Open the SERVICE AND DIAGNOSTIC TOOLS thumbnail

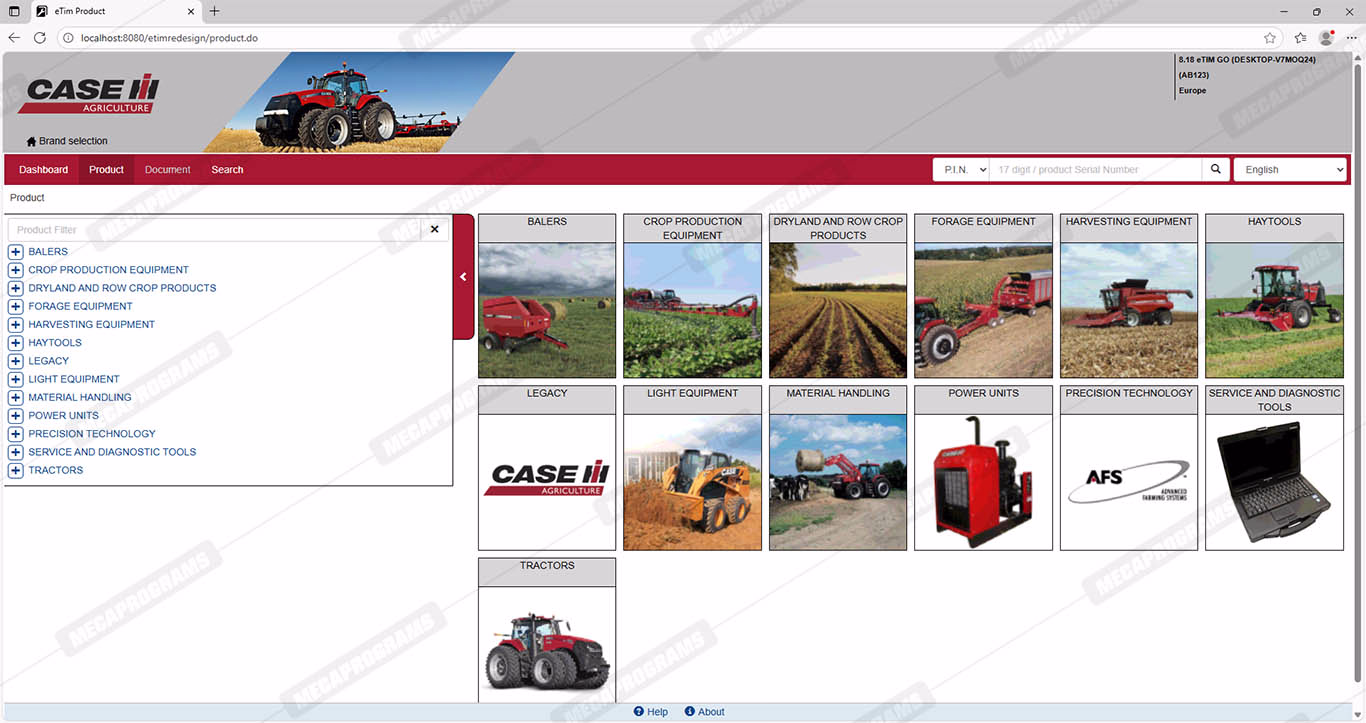coord(1274,468)
